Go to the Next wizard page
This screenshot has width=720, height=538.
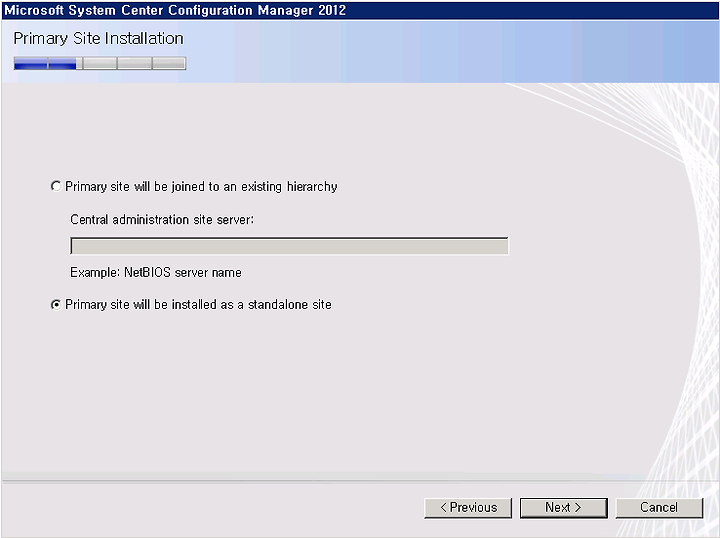pyautogui.click(x=563, y=508)
